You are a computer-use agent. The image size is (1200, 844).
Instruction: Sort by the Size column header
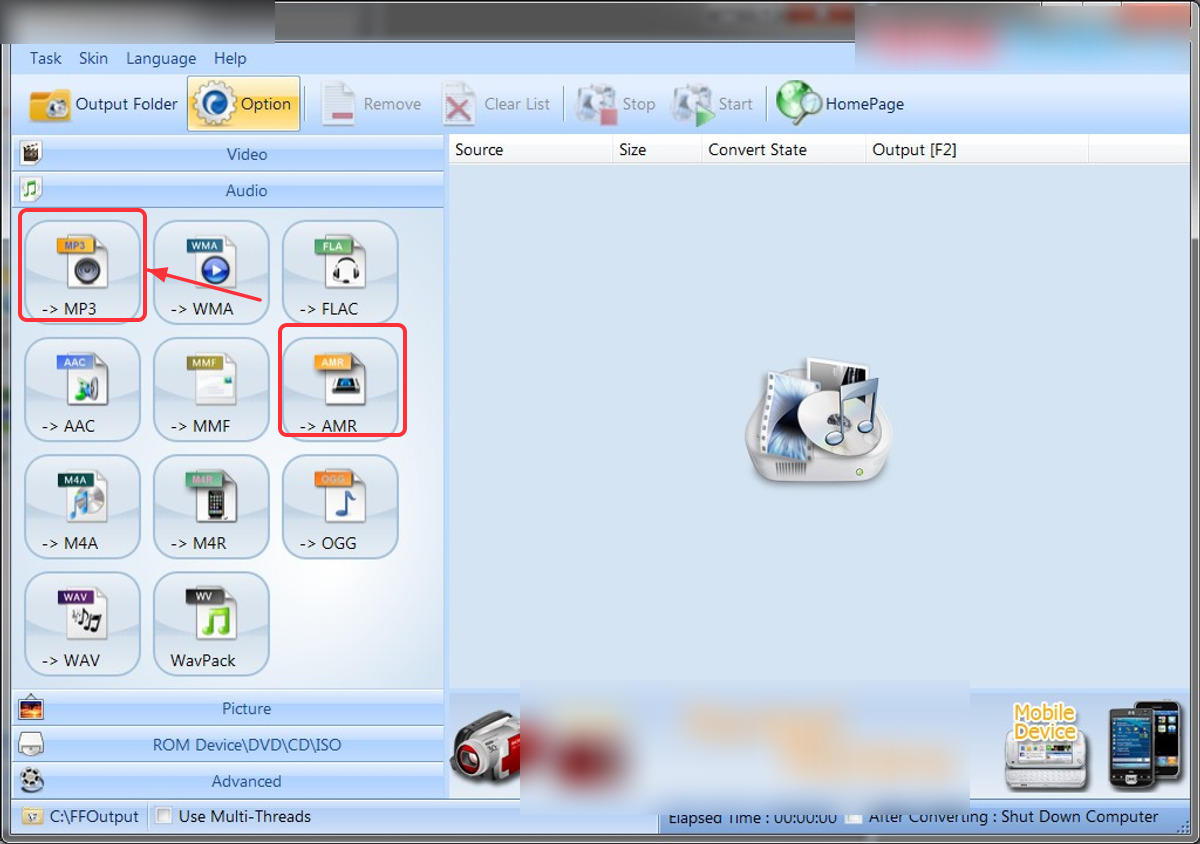click(657, 149)
